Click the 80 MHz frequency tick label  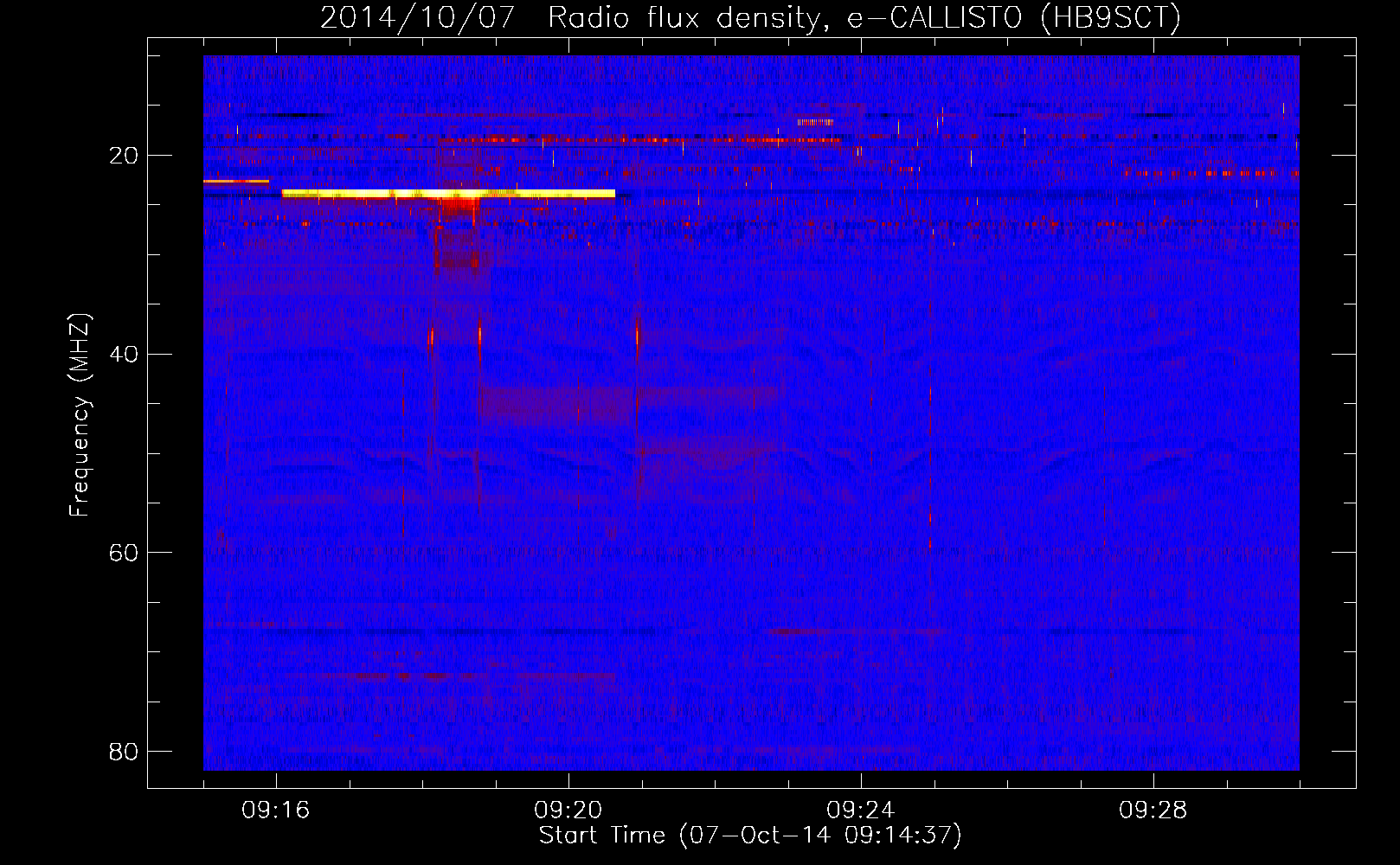[124, 751]
